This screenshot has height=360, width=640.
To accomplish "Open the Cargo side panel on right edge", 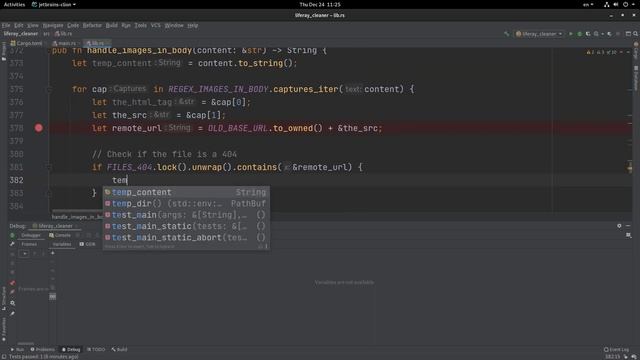I will [636, 50].
